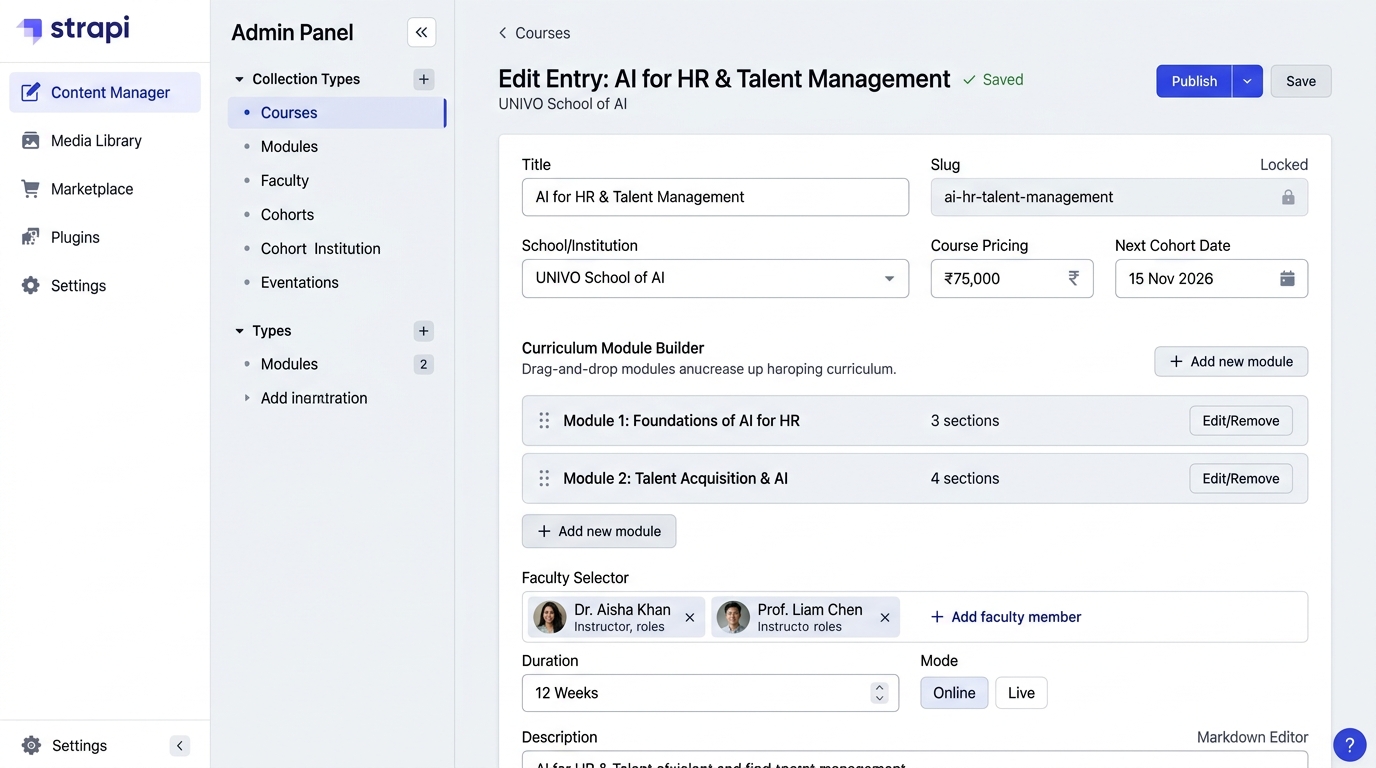Click the Title input field
1376x768 pixels.
coord(715,197)
